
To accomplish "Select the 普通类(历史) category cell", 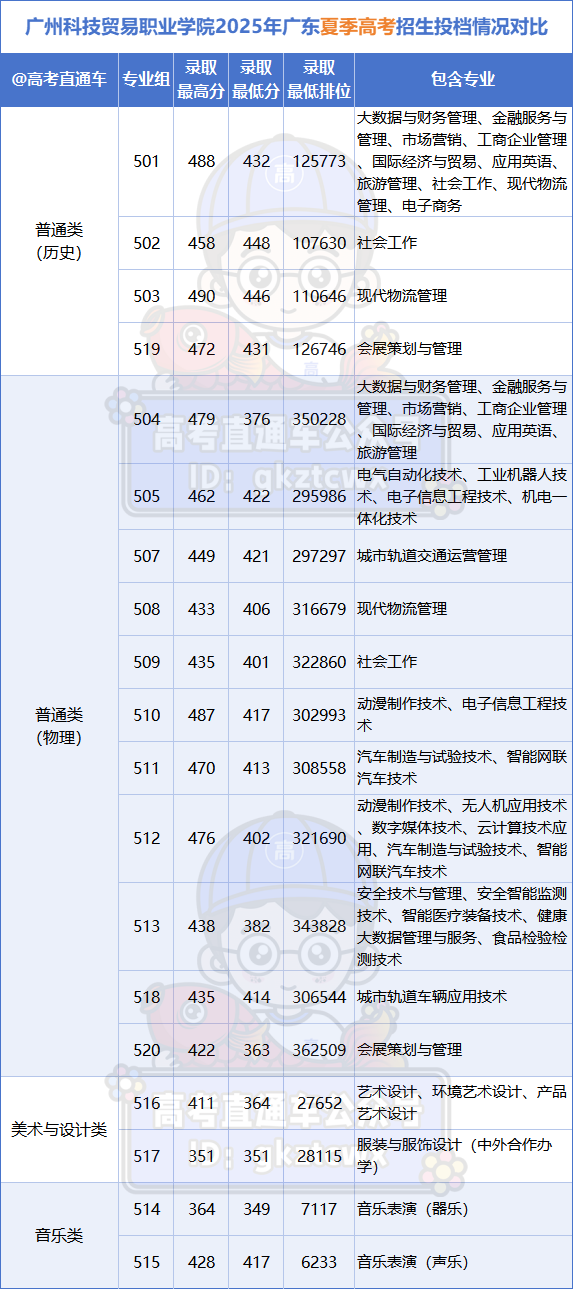I will point(59,241).
